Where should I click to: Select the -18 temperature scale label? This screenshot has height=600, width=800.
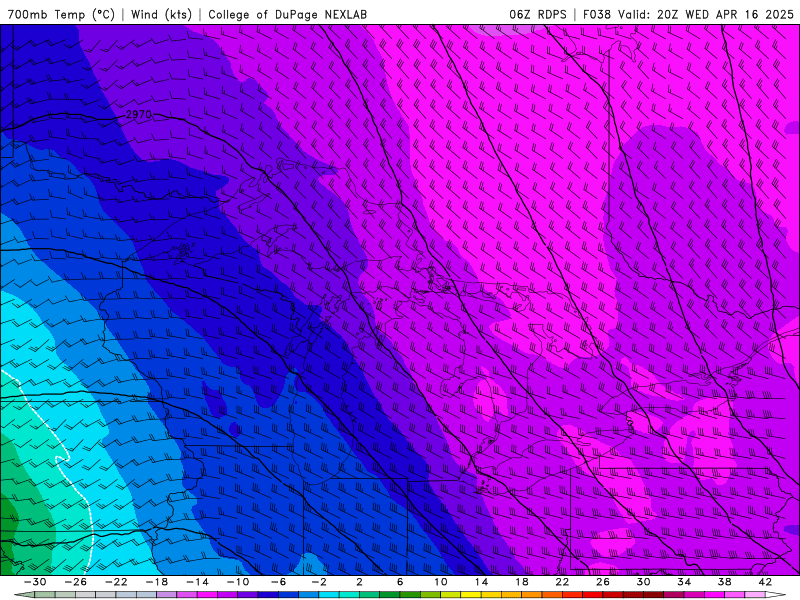point(157,582)
